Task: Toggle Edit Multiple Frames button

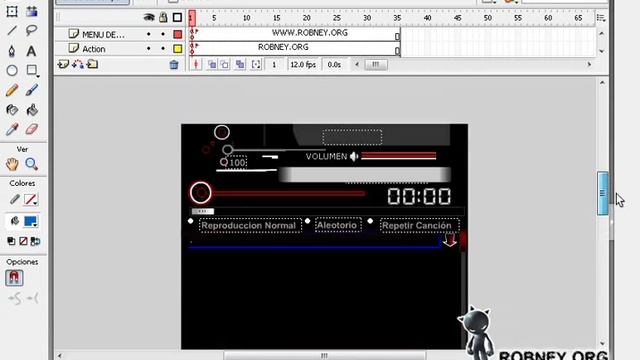Action: tap(240, 64)
